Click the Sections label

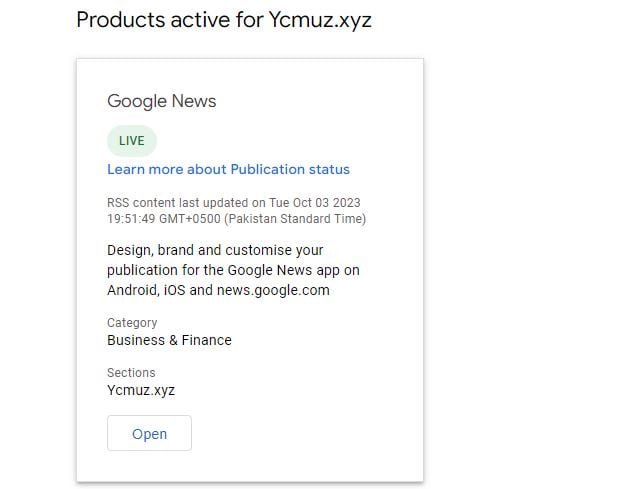(131, 373)
